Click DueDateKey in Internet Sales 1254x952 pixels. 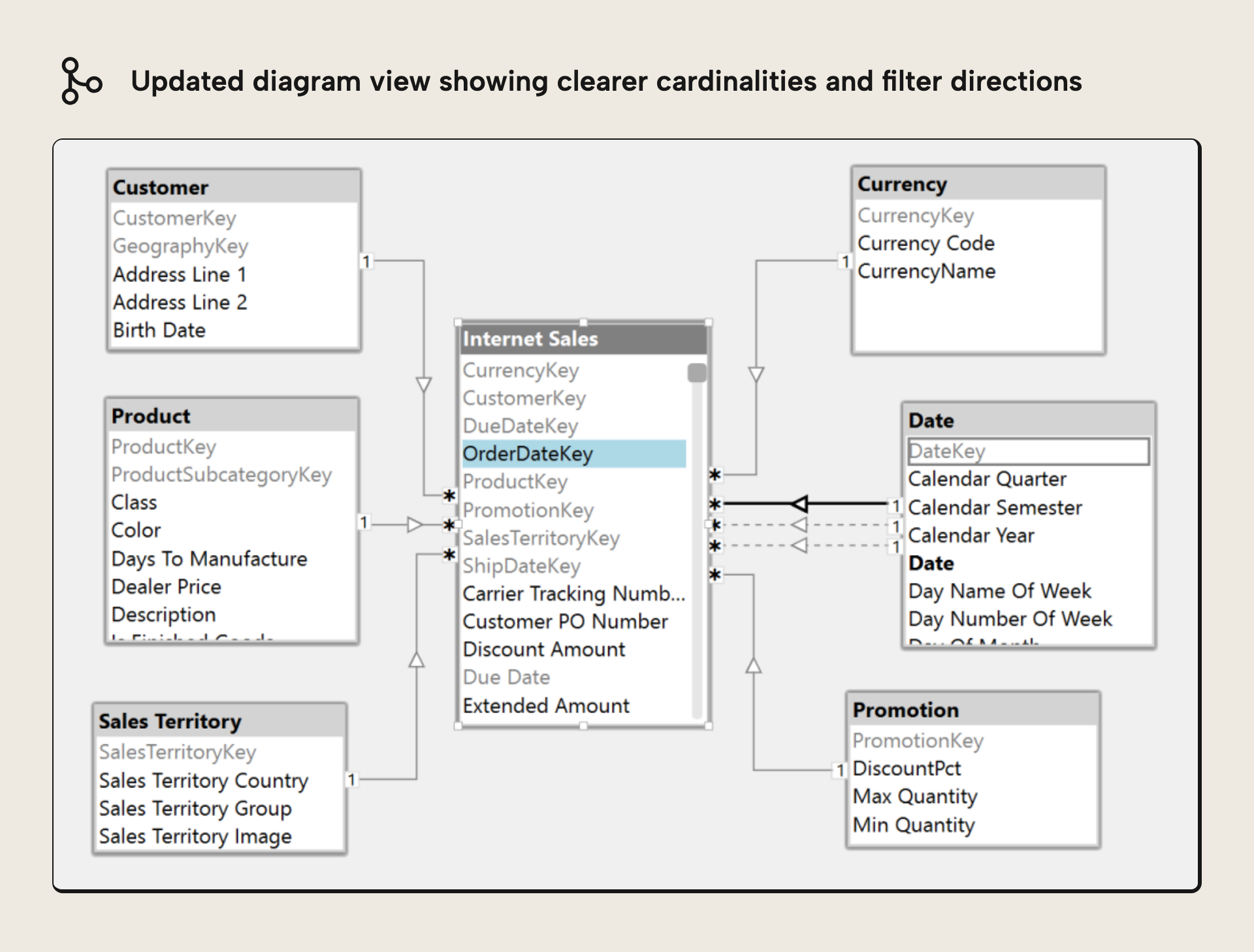tap(521, 426)
